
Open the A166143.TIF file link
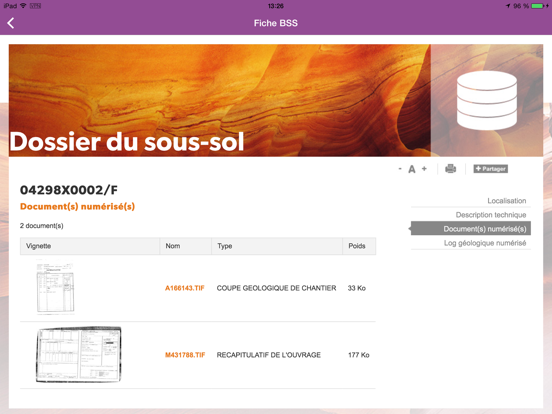(x=184, y=288)
